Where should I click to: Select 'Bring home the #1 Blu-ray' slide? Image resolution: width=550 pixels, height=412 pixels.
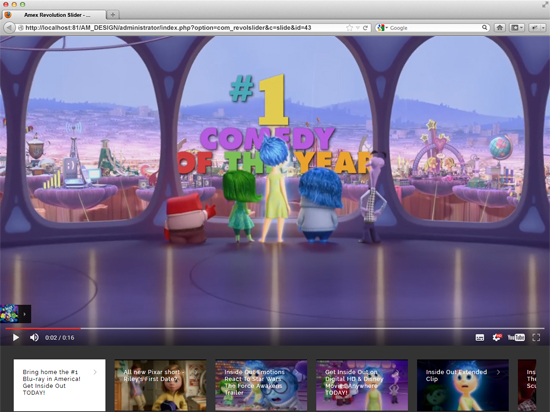pos(60,385)
